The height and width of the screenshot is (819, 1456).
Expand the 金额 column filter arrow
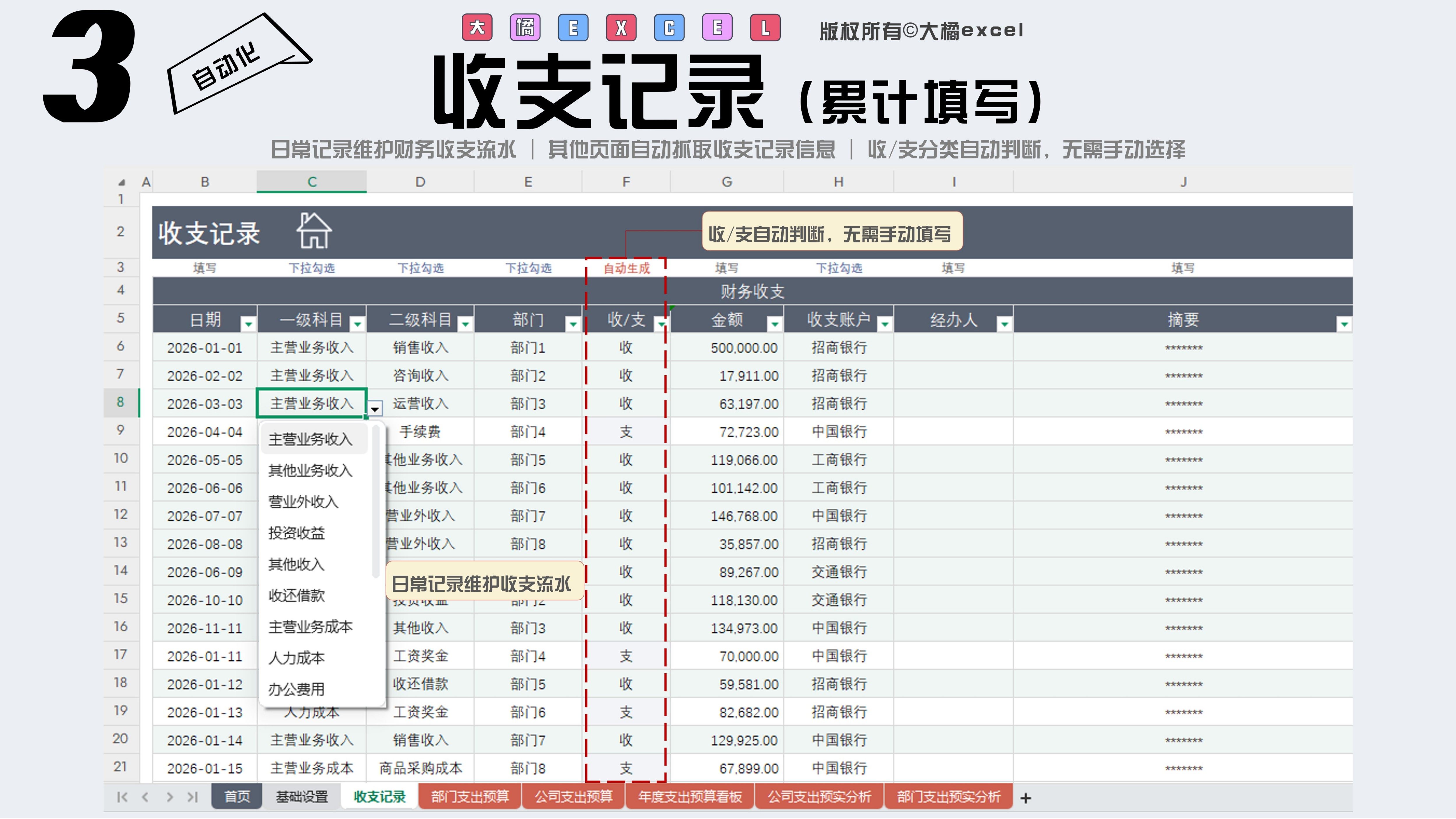774,324
